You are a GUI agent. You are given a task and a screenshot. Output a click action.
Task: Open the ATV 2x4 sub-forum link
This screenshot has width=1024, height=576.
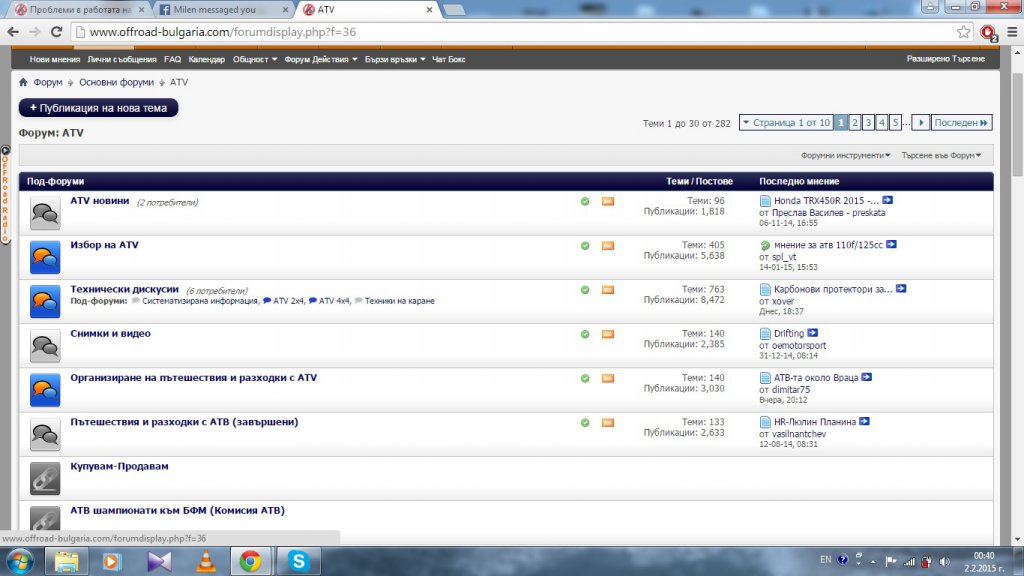288,301
